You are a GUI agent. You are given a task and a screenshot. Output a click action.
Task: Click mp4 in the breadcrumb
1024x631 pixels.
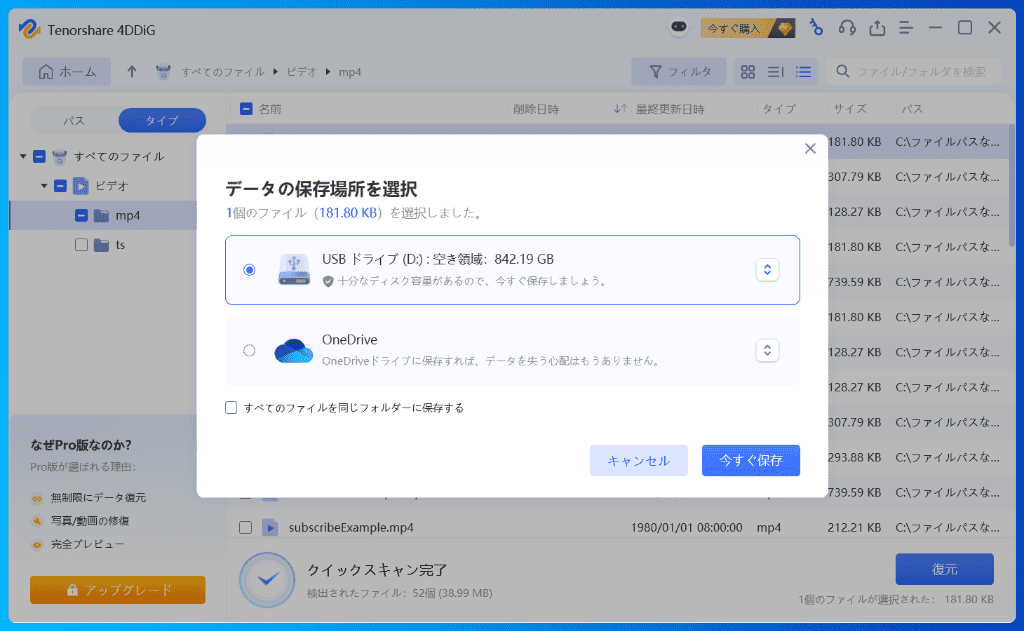350,72
